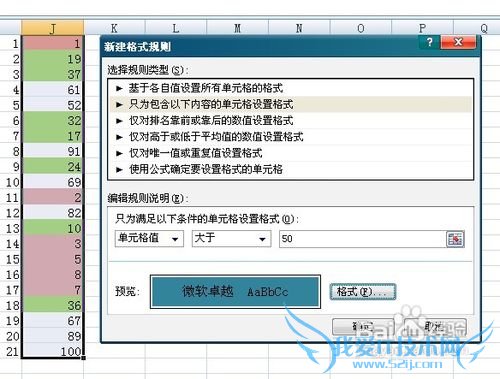Select column L header
Viewport: 500px width, 379px height.
[x=176, y=28]
